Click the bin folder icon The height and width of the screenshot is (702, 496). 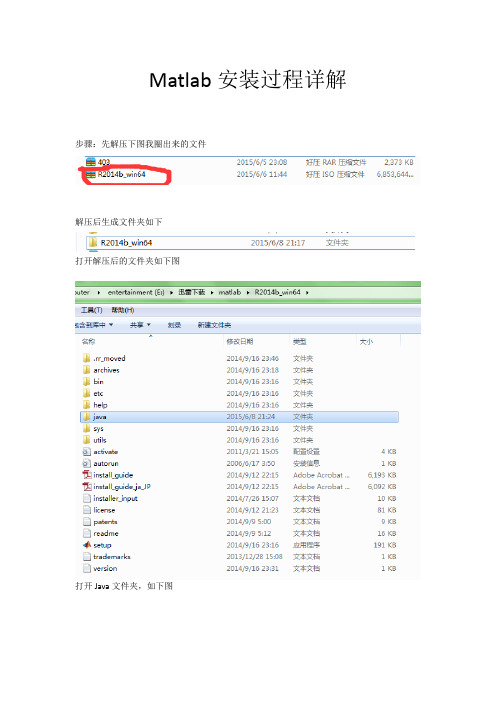click(86, 381)
